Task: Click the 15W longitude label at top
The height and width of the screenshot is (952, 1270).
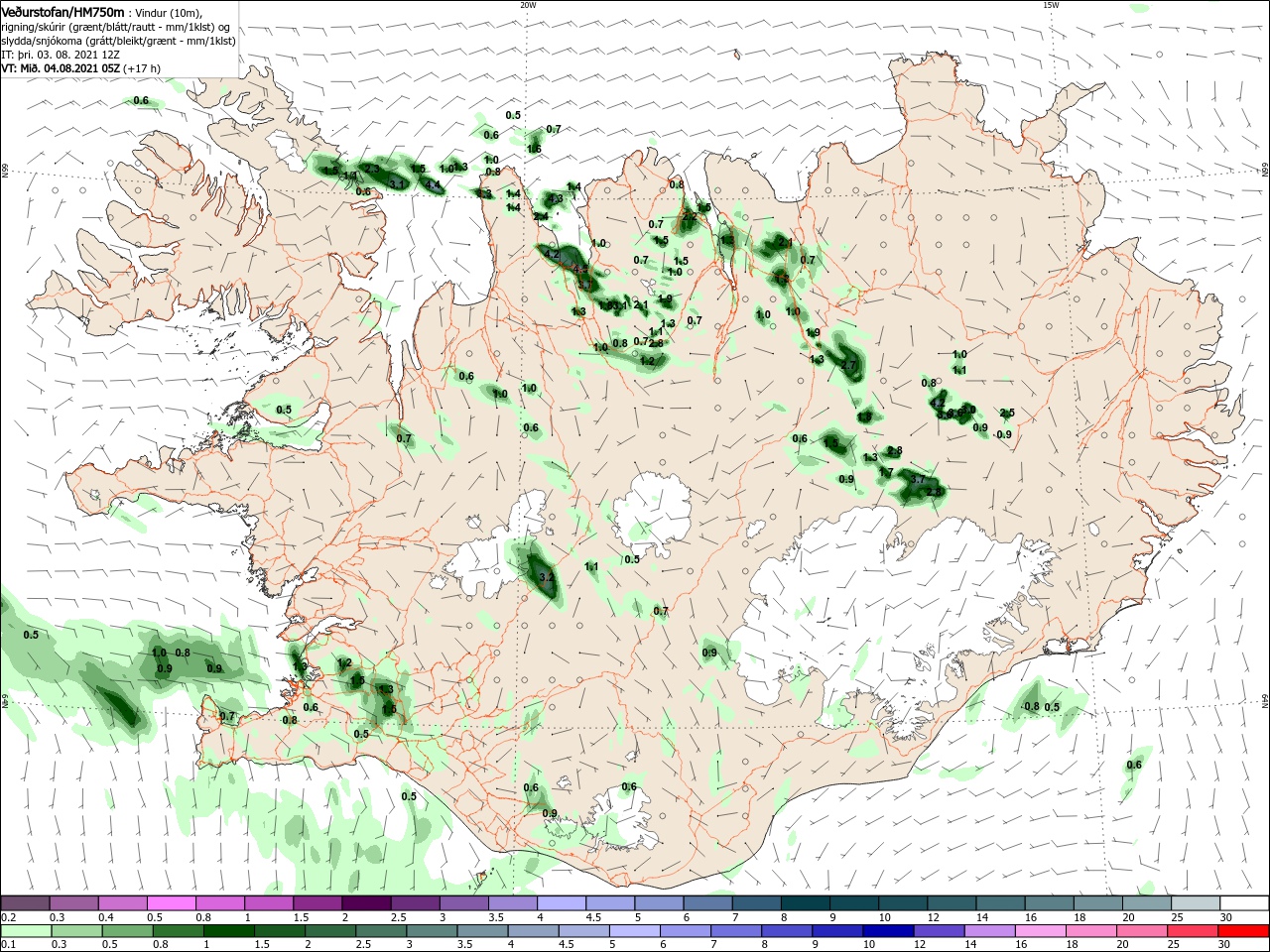Action: [1051, 5]
